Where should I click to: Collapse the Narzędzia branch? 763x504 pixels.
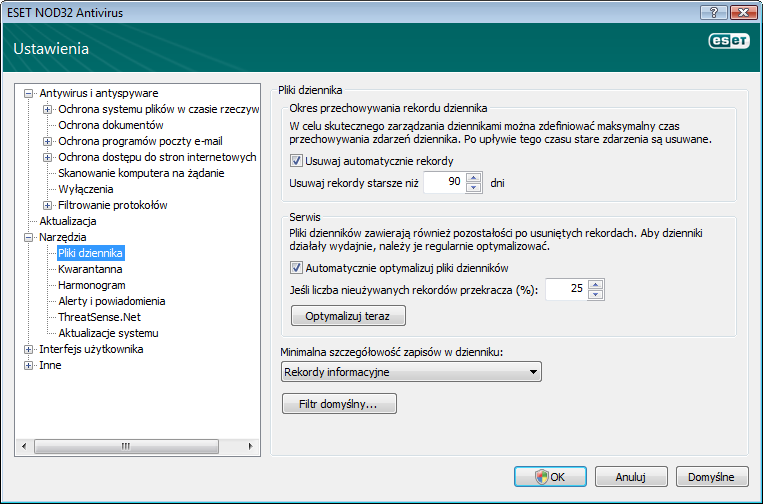pyautogui.click(x=29, y=237)
